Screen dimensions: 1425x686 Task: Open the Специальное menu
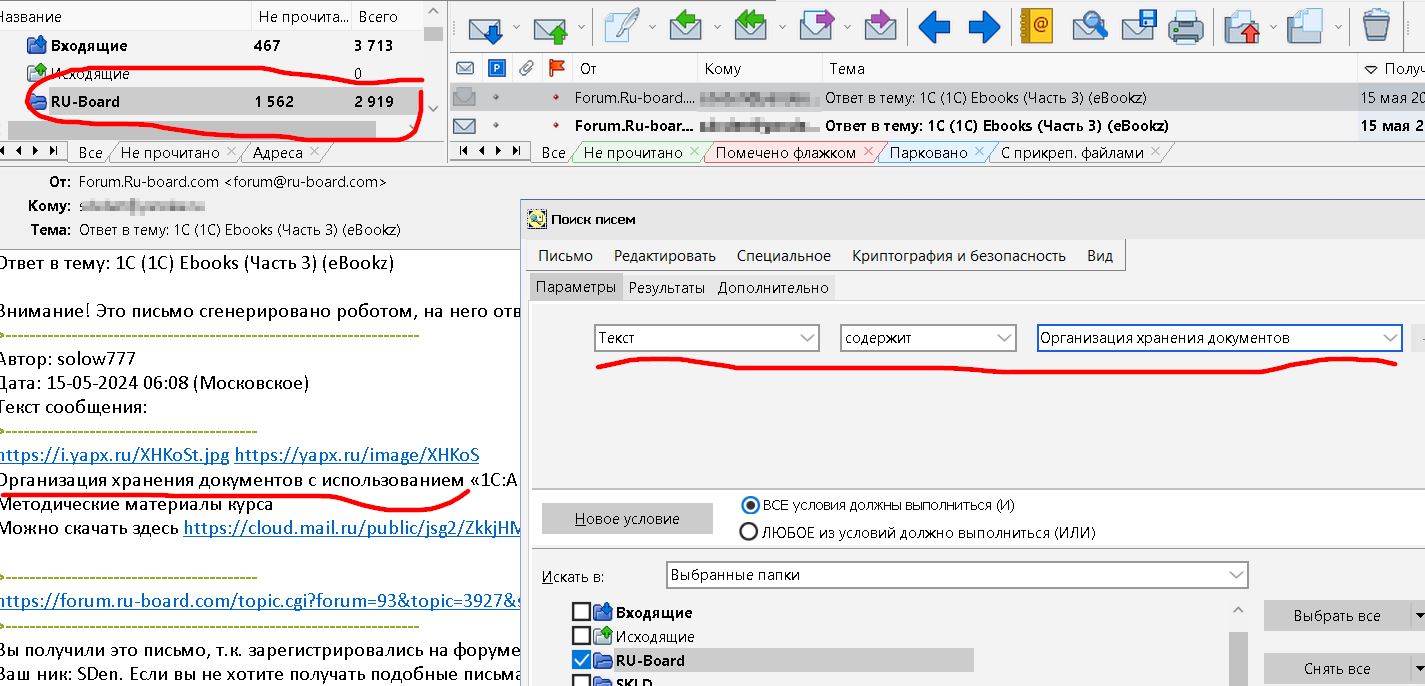click(784, 256)
